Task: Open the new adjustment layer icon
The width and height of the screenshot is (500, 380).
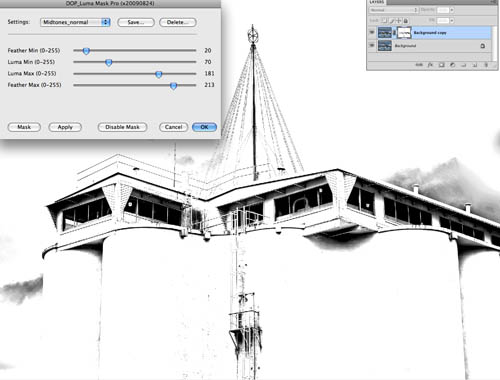Action: (x=452, y=65)
